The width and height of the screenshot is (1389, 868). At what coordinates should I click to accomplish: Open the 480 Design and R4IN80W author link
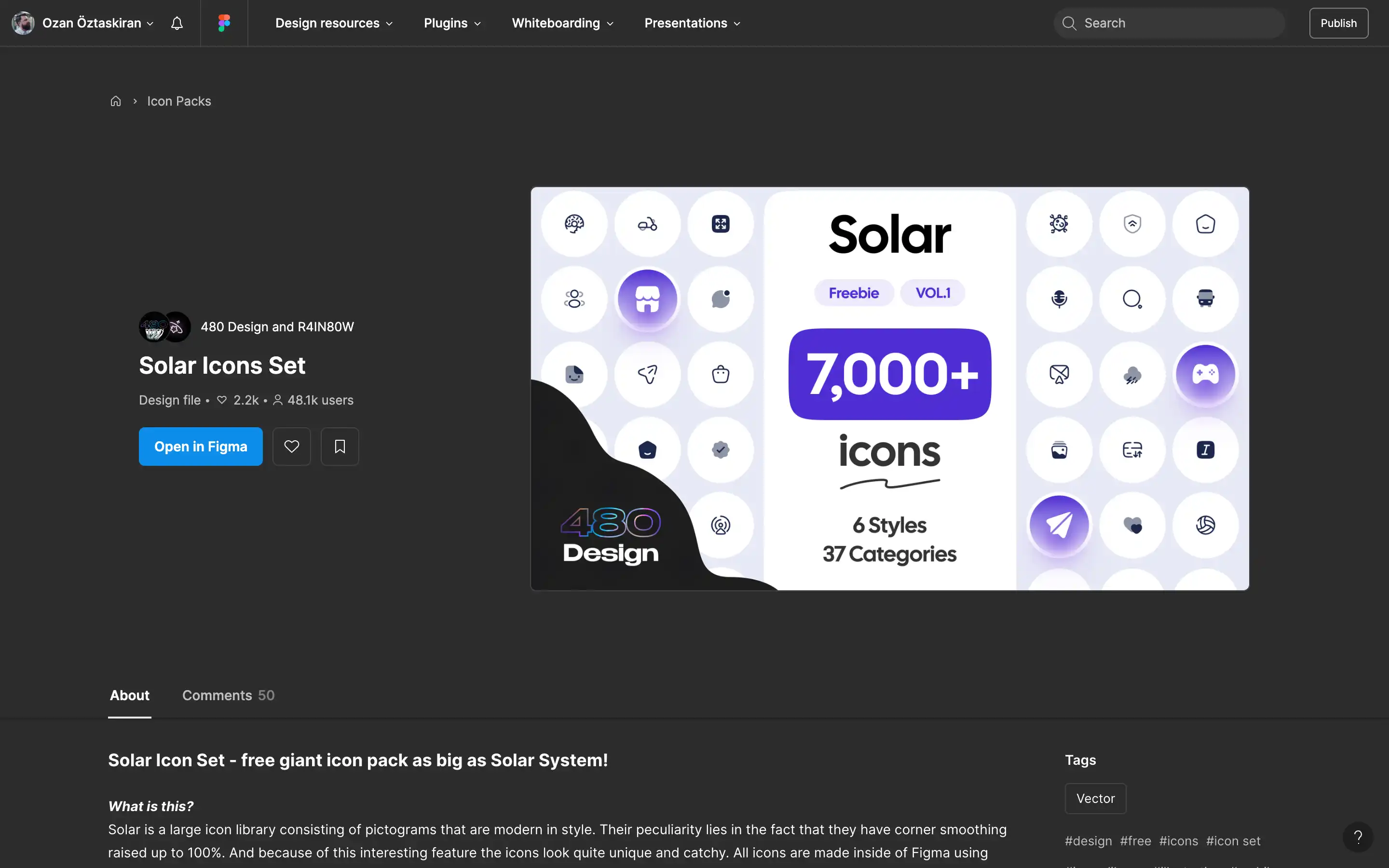click(x=277, y=326)
